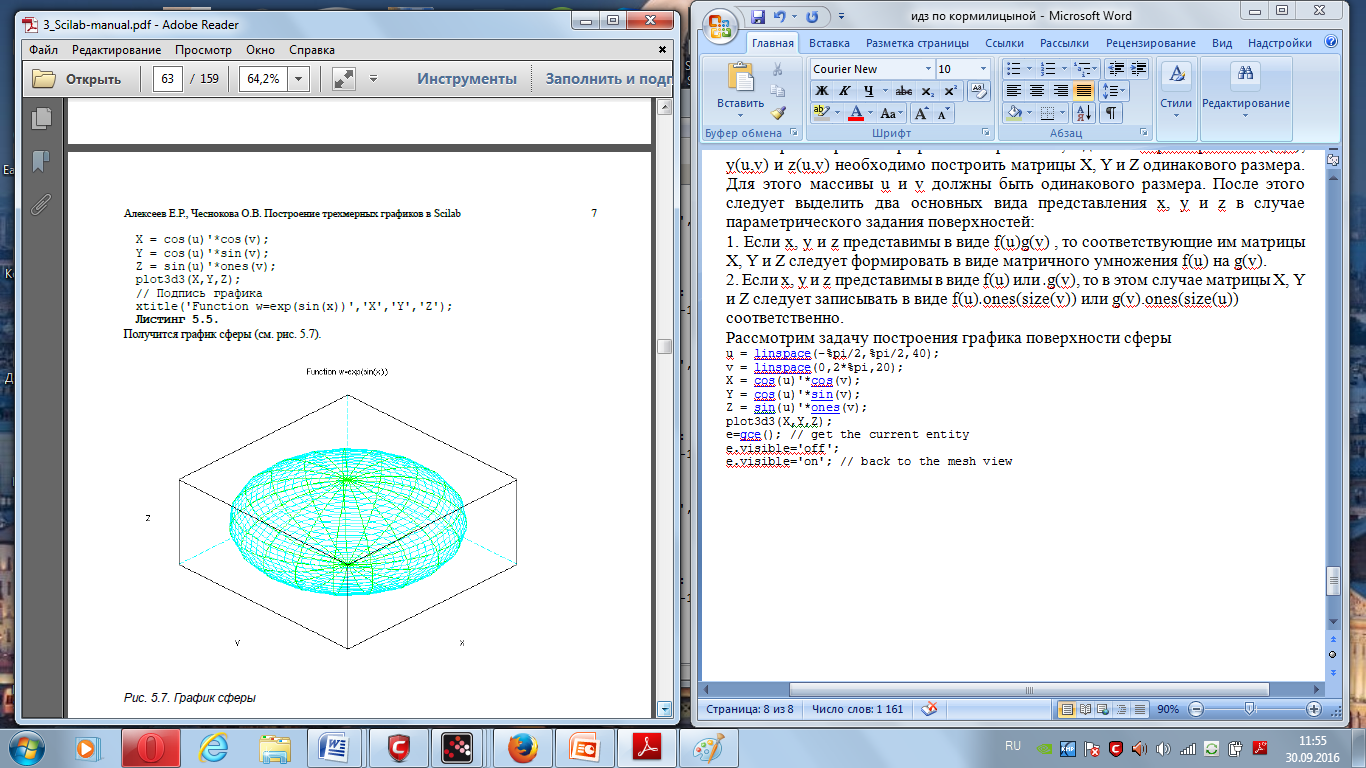Open the Просмотр menu in Adobe Reader

pos(203,50)
